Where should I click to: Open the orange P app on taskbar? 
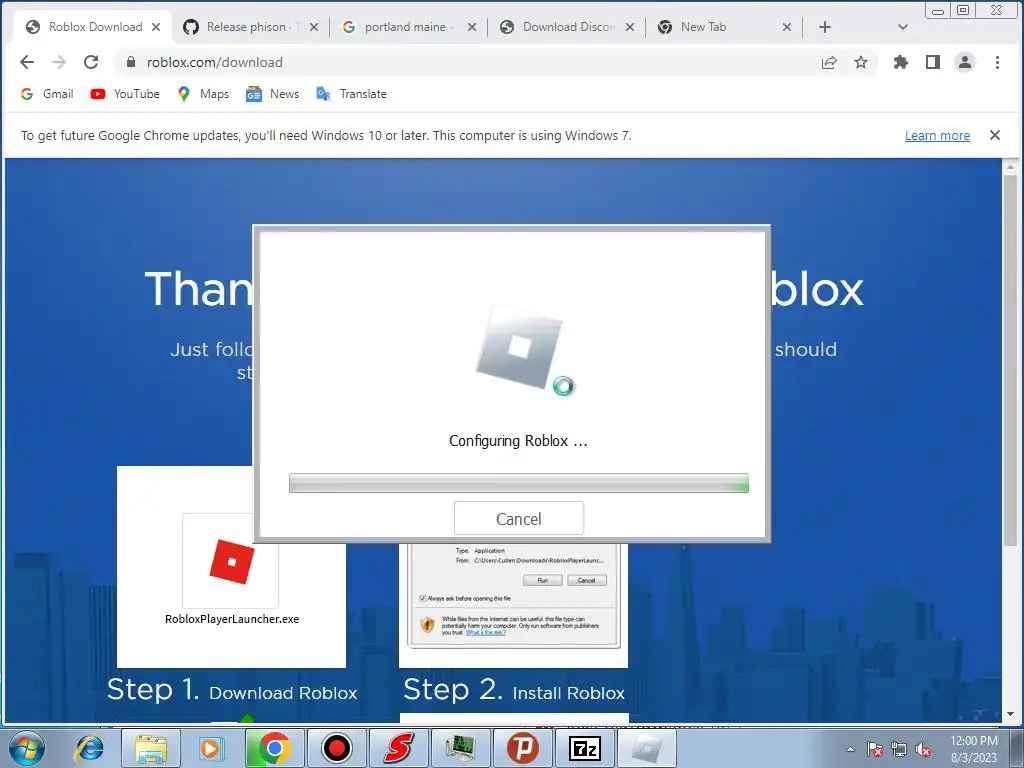[522, 748]
